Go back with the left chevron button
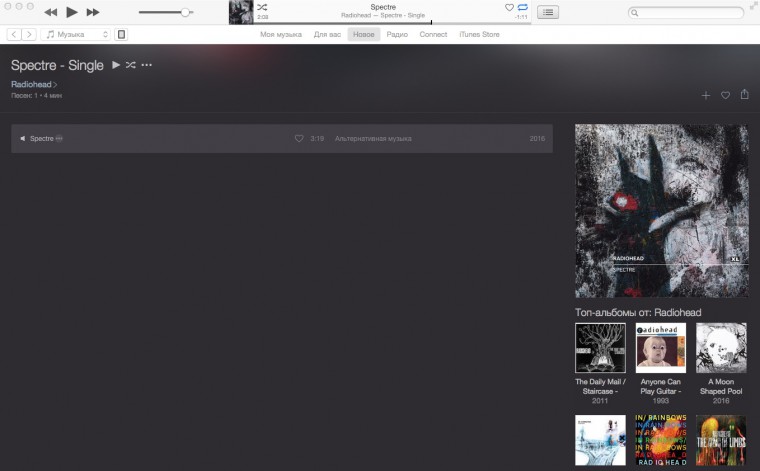 14,34
